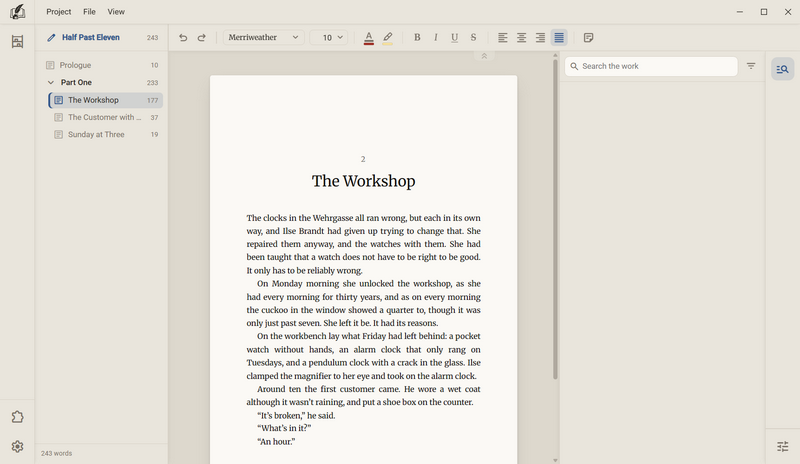The width and height of the screenshot is (800, 464).
Task: Open settings gear icon
Action: (17, 447)
